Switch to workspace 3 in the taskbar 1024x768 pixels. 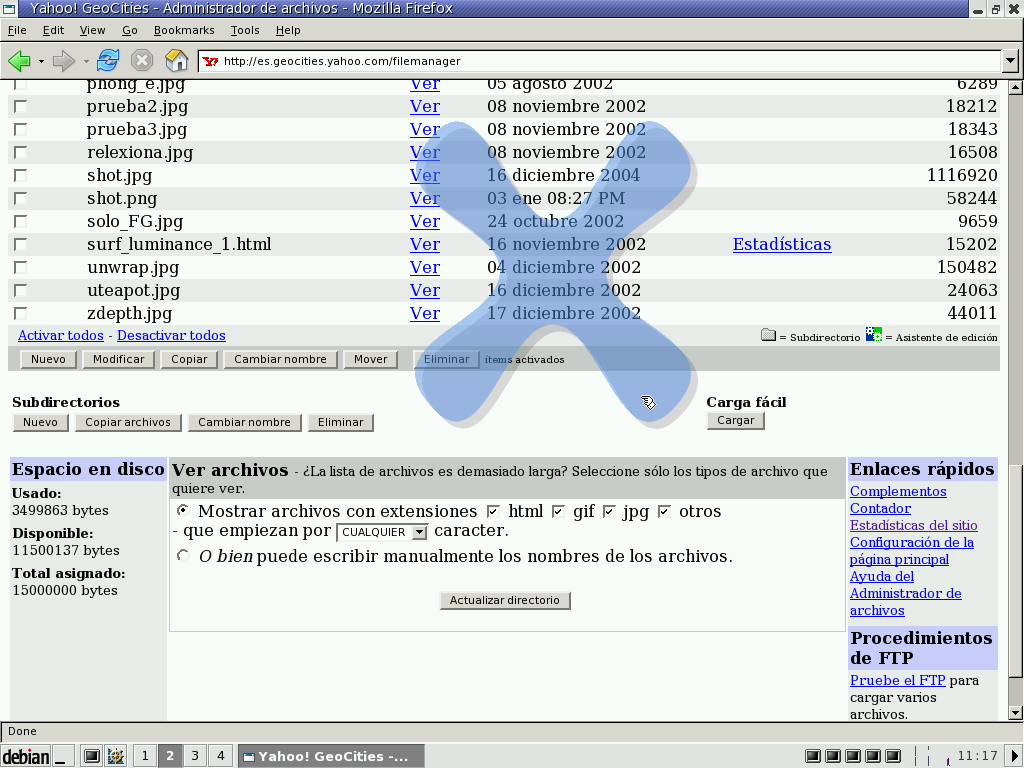click(195, 756)
